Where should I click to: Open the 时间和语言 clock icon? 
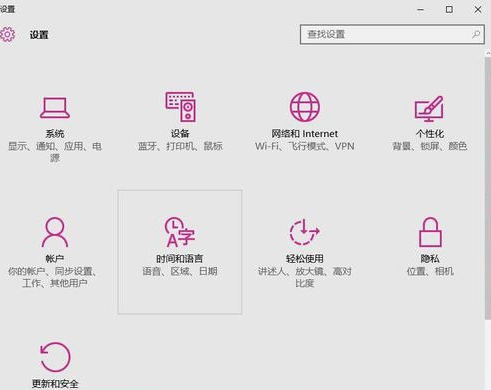(180, 232)
